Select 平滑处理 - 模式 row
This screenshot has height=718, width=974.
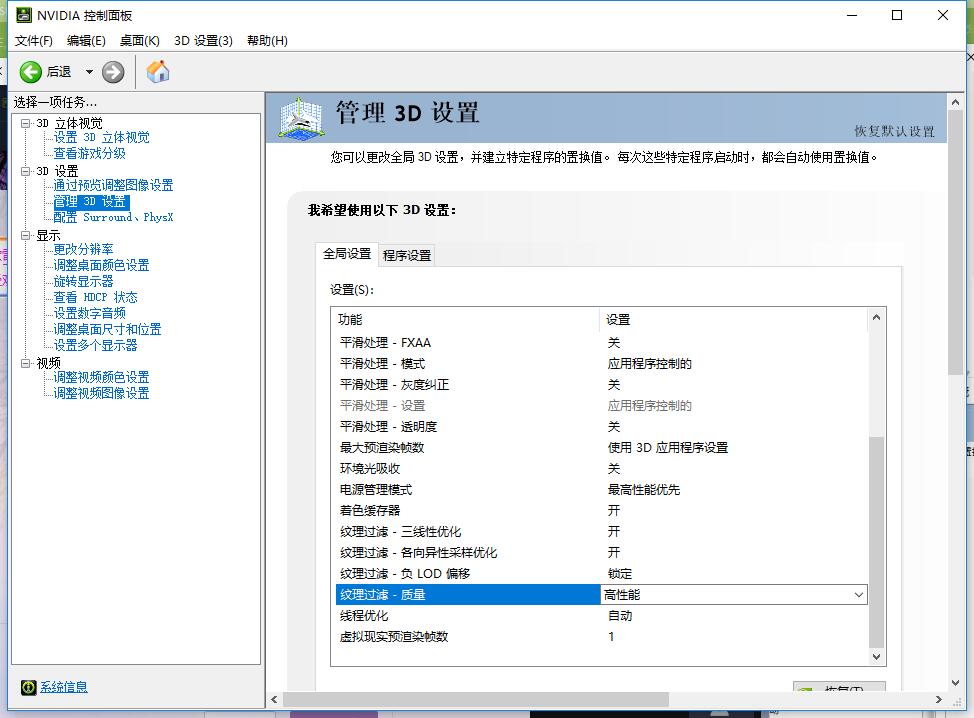[x=601, y=363]
